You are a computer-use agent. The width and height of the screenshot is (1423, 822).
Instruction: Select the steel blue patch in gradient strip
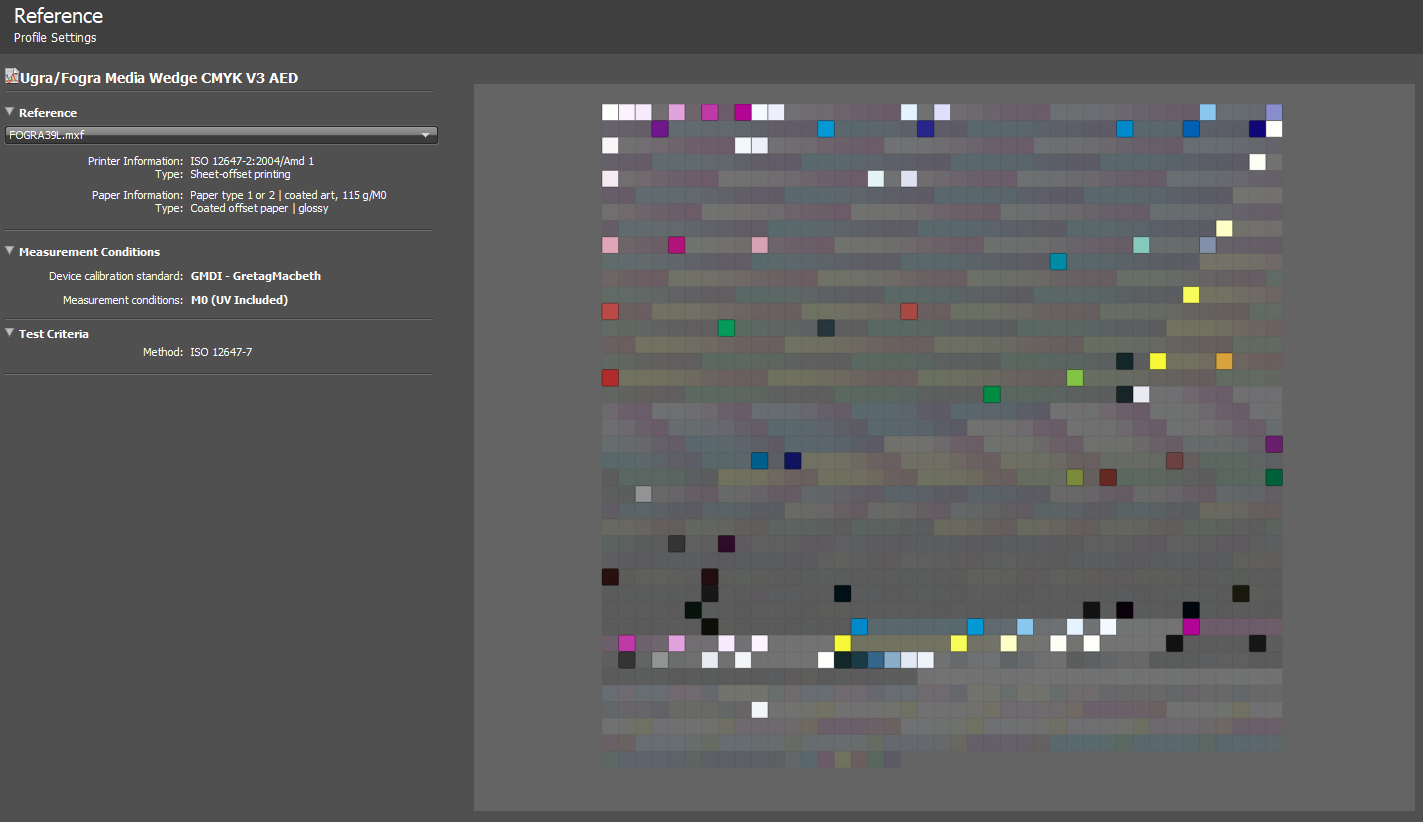[876, 660]
